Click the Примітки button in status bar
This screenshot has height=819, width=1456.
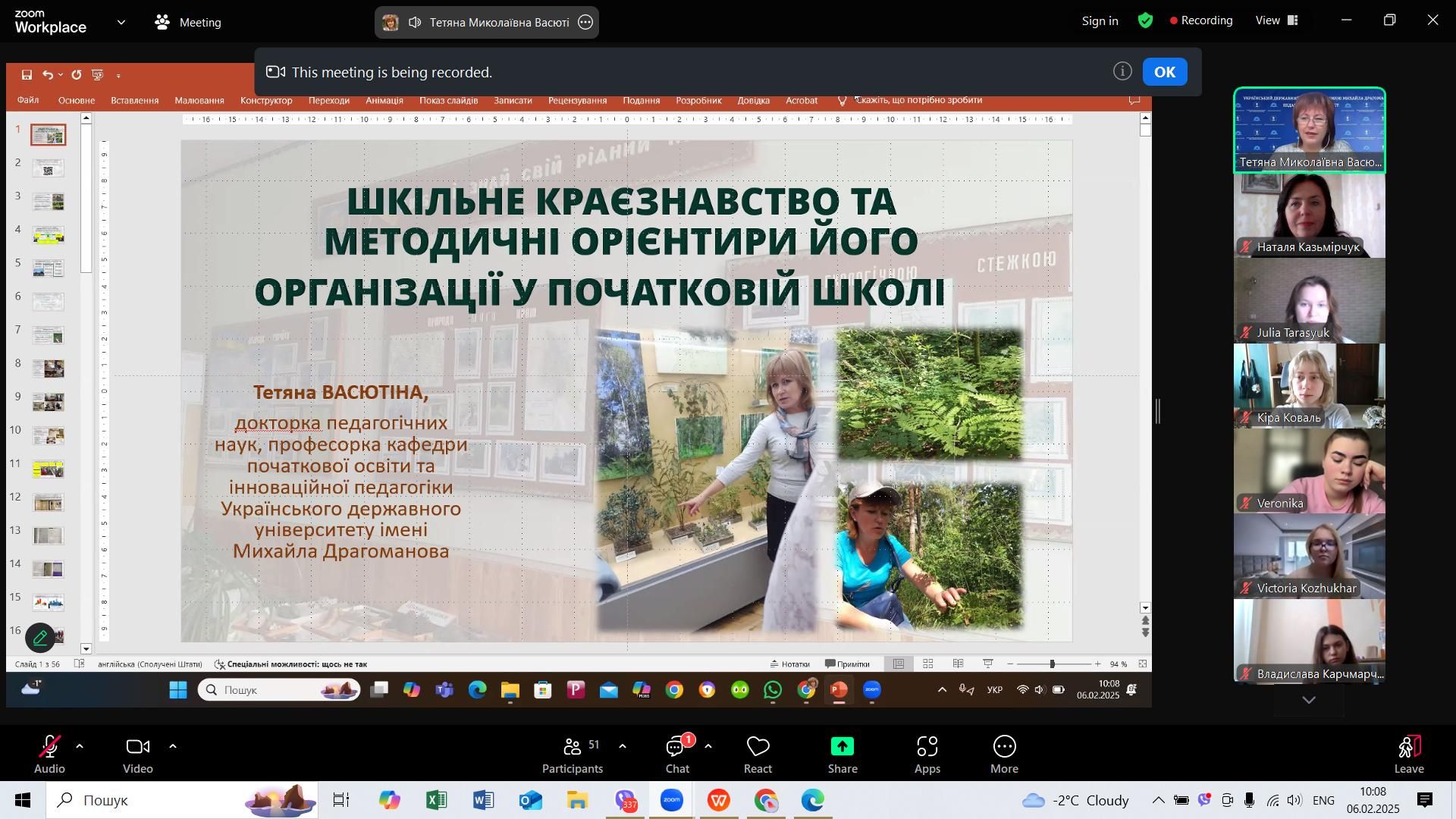pos(847,664)
